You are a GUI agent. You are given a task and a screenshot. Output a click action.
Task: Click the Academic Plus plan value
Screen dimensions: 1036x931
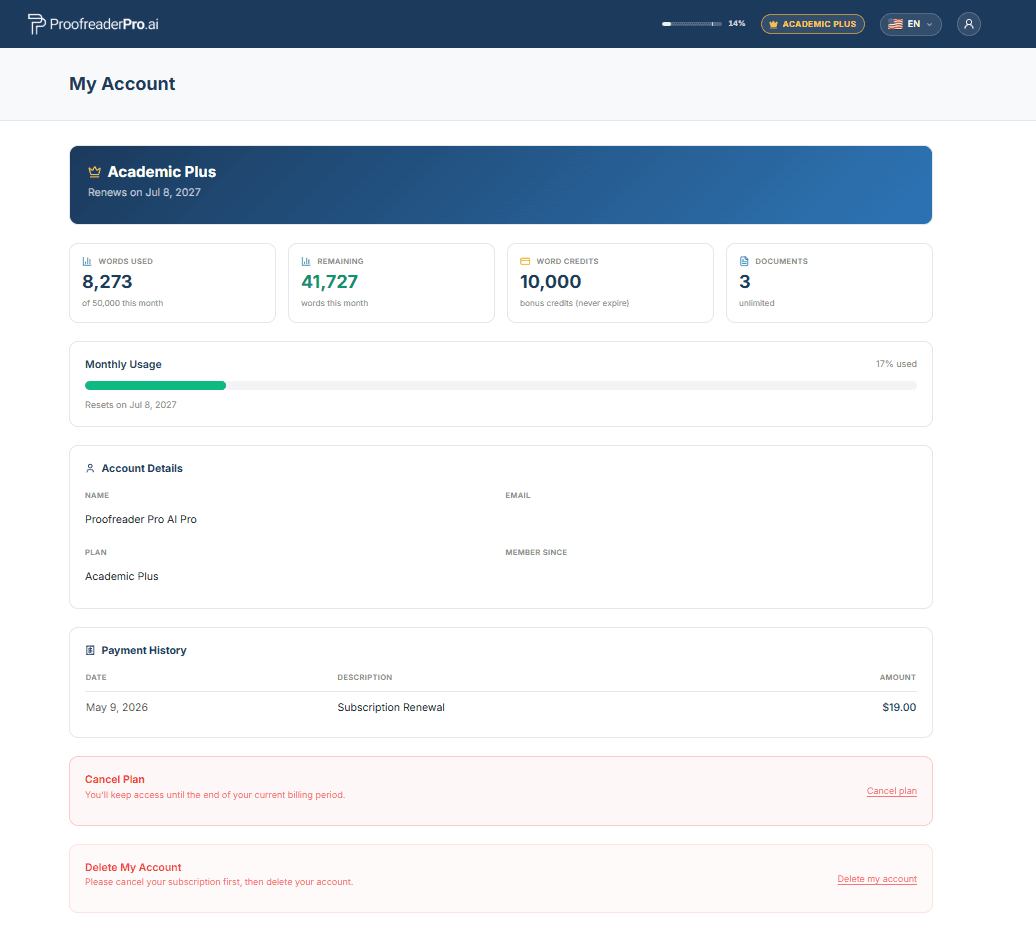122,576
